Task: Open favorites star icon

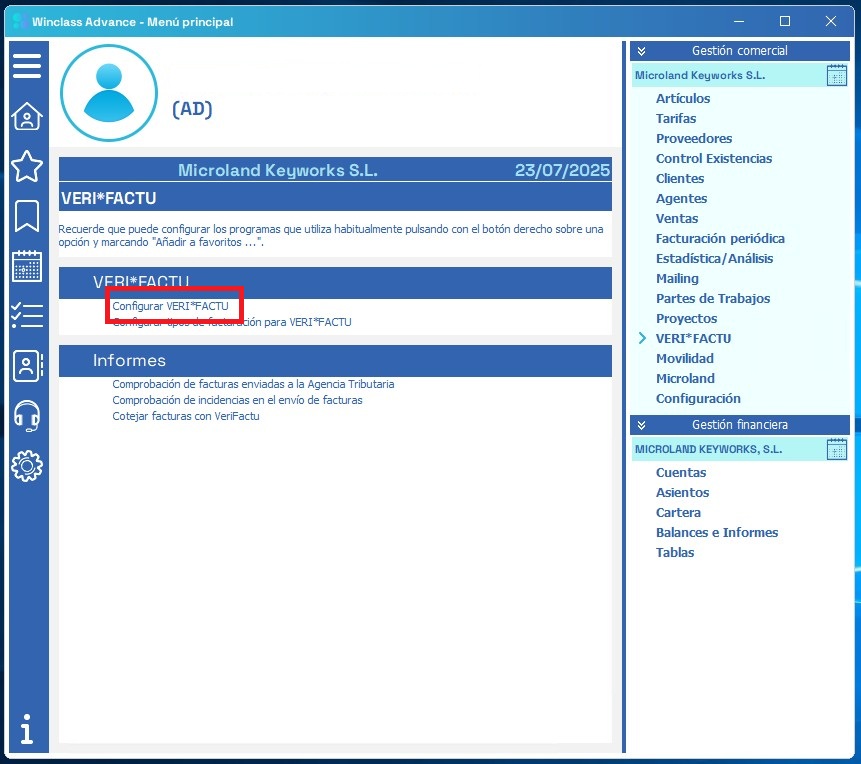Action: (x=27, y=167)
